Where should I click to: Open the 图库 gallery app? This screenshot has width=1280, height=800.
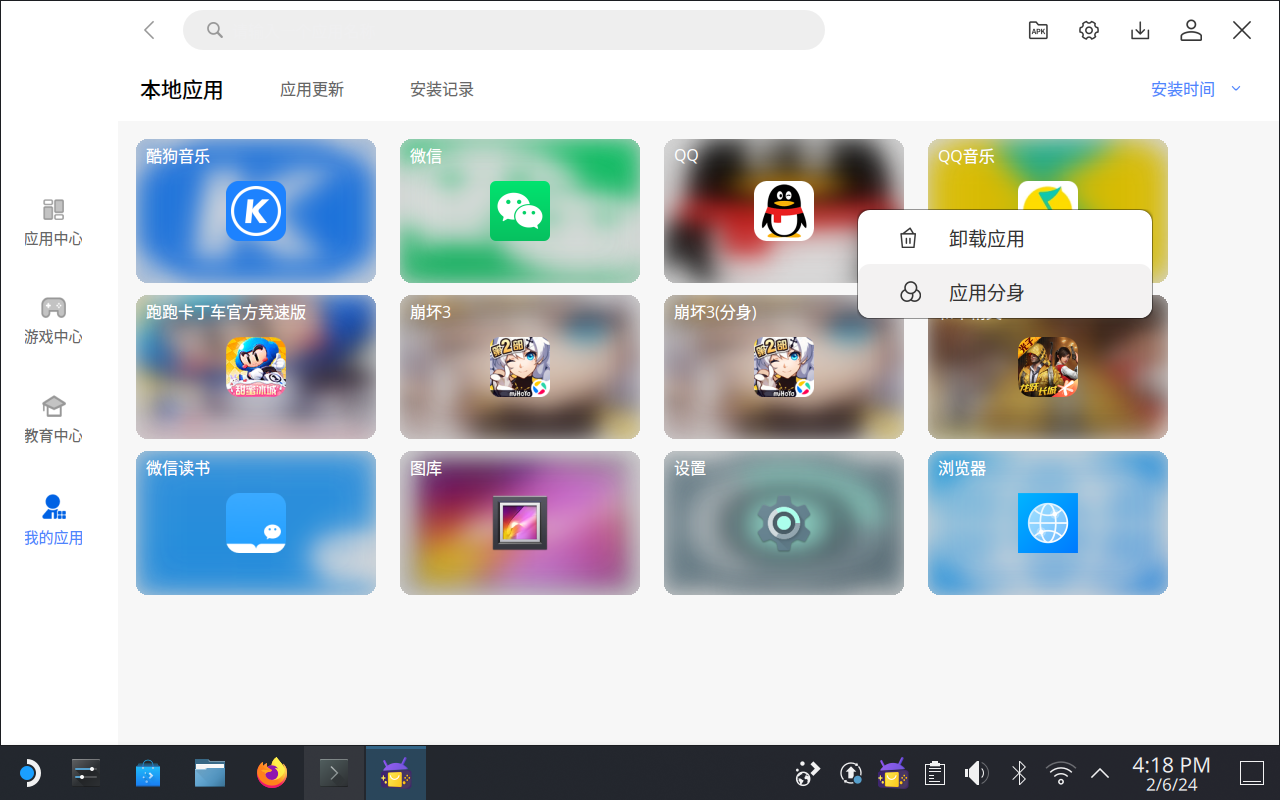pos(520,523)
